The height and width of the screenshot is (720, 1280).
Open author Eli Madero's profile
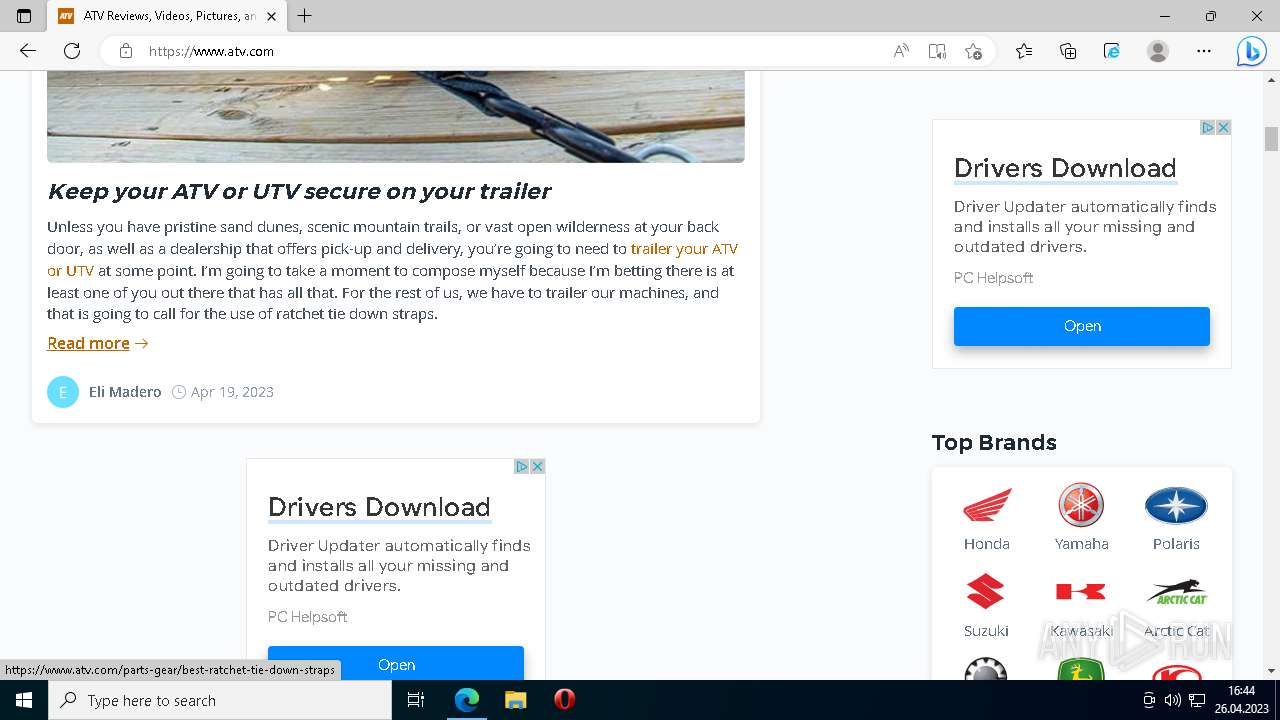[x=125, y=392]
